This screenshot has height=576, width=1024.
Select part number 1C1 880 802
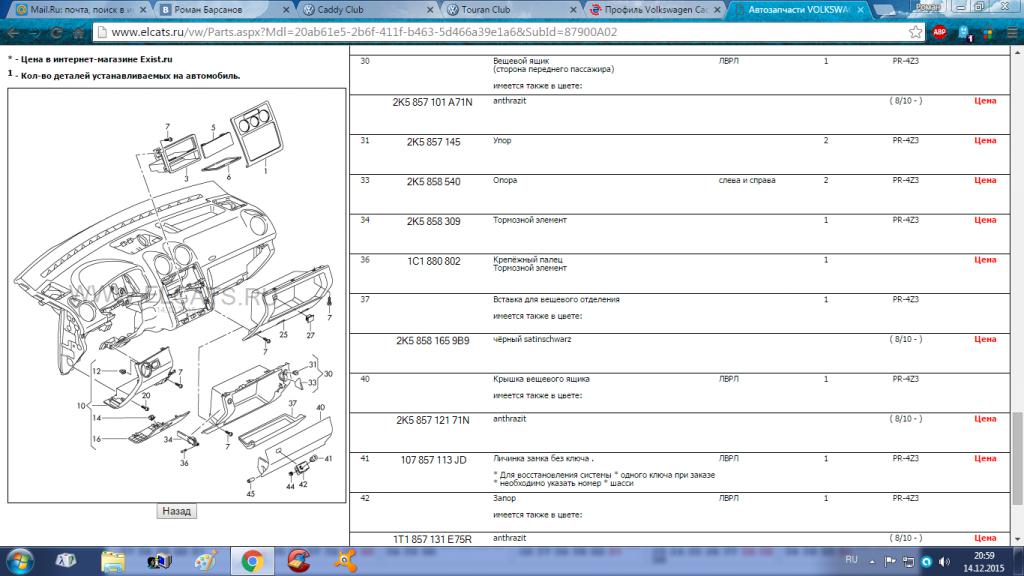(x=434, y=262)
